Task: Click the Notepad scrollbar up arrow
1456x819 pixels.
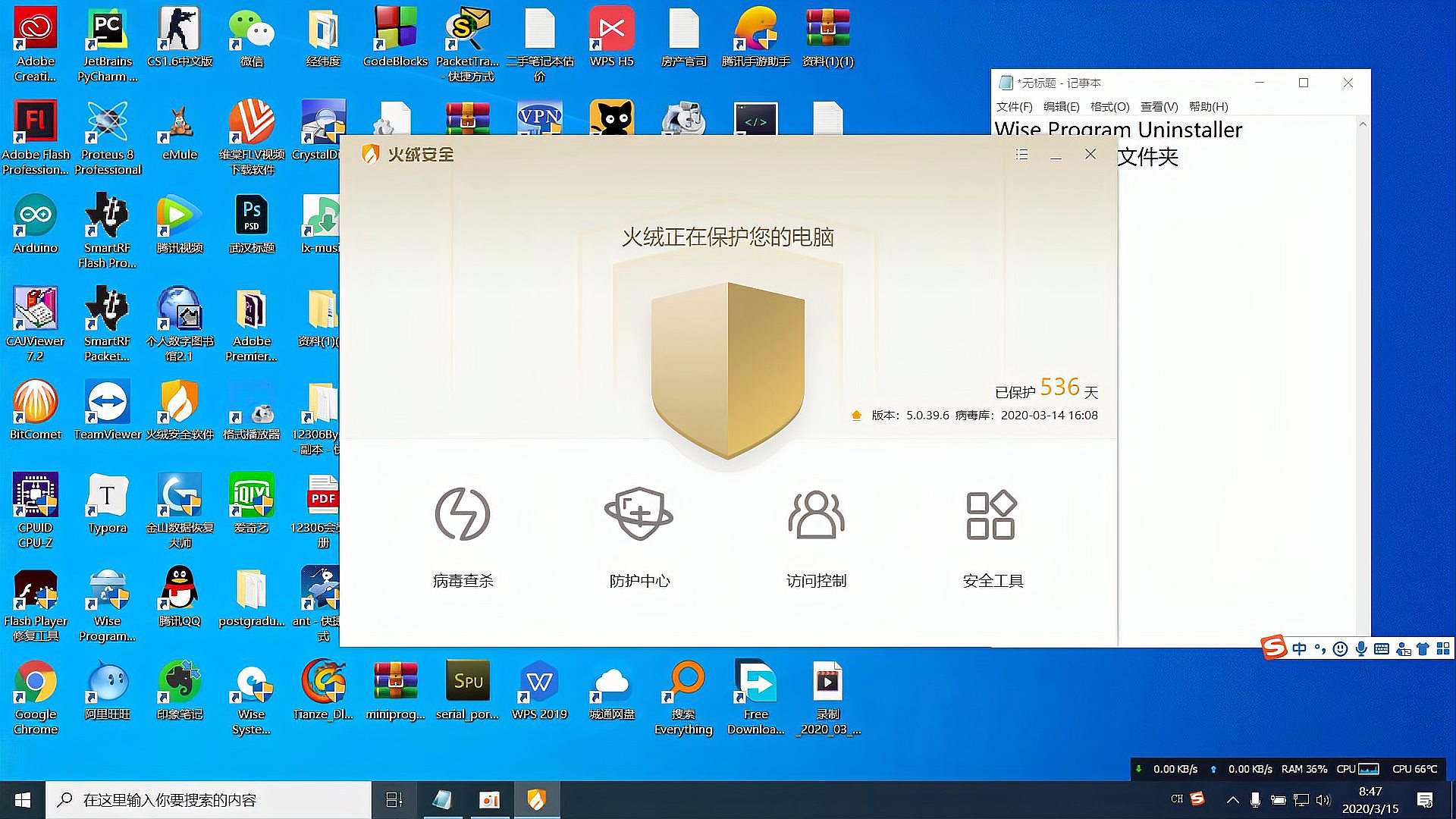Action: tap(1363, 124)
